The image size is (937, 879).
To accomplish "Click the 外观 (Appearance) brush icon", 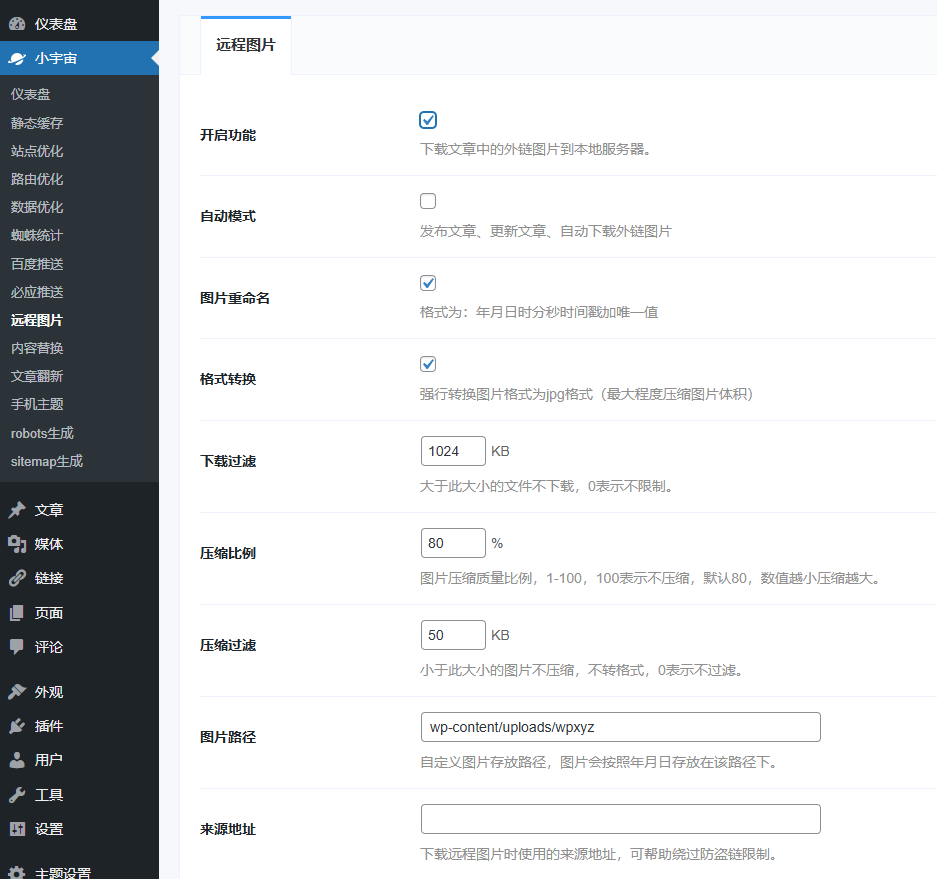I will coord(17,691).
